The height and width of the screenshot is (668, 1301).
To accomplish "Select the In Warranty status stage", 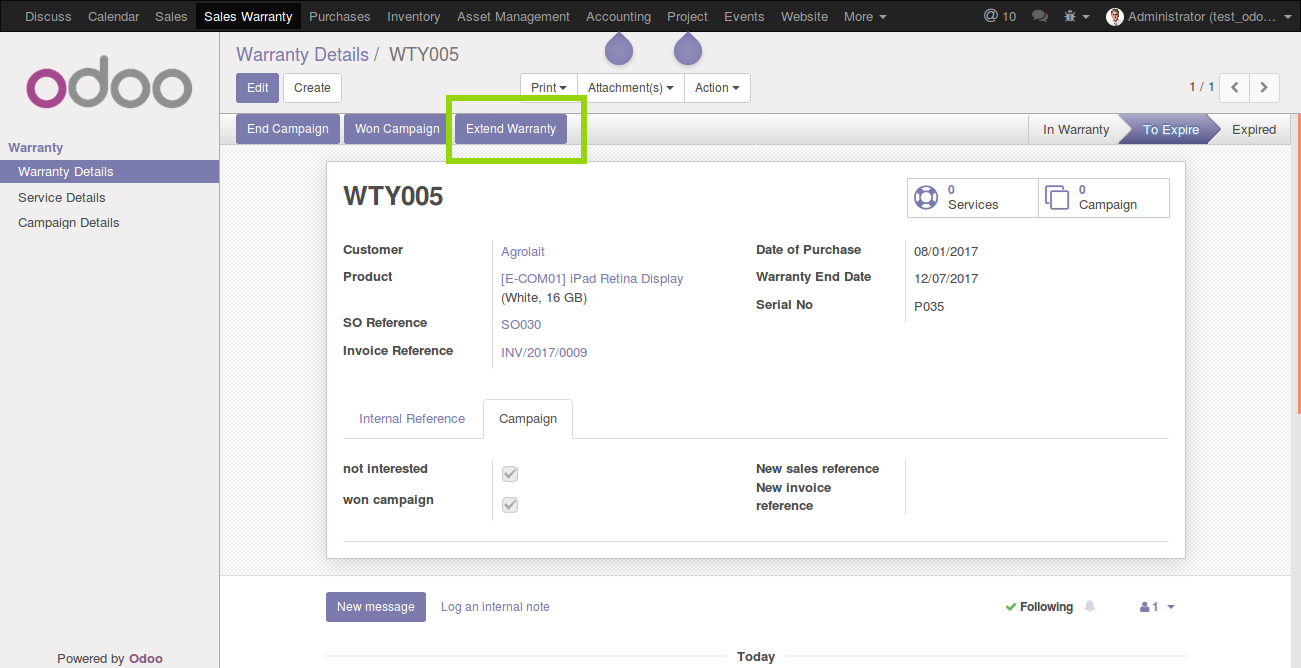I will 1075,130.
